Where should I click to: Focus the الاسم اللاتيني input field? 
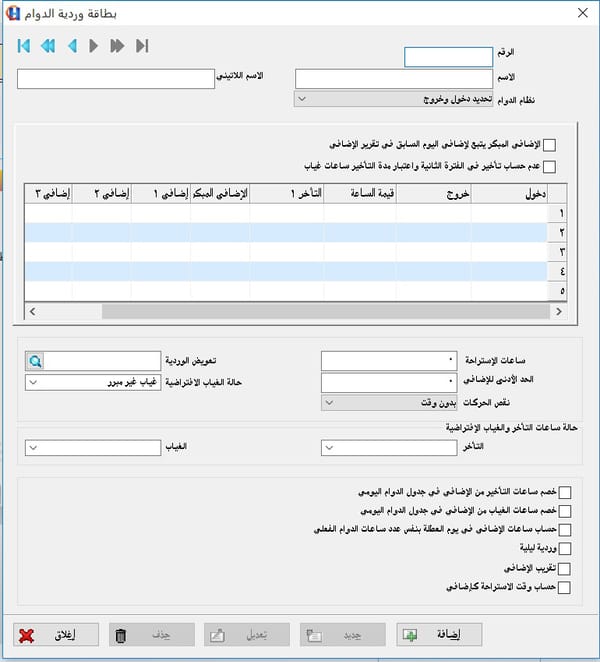(116, 79)
